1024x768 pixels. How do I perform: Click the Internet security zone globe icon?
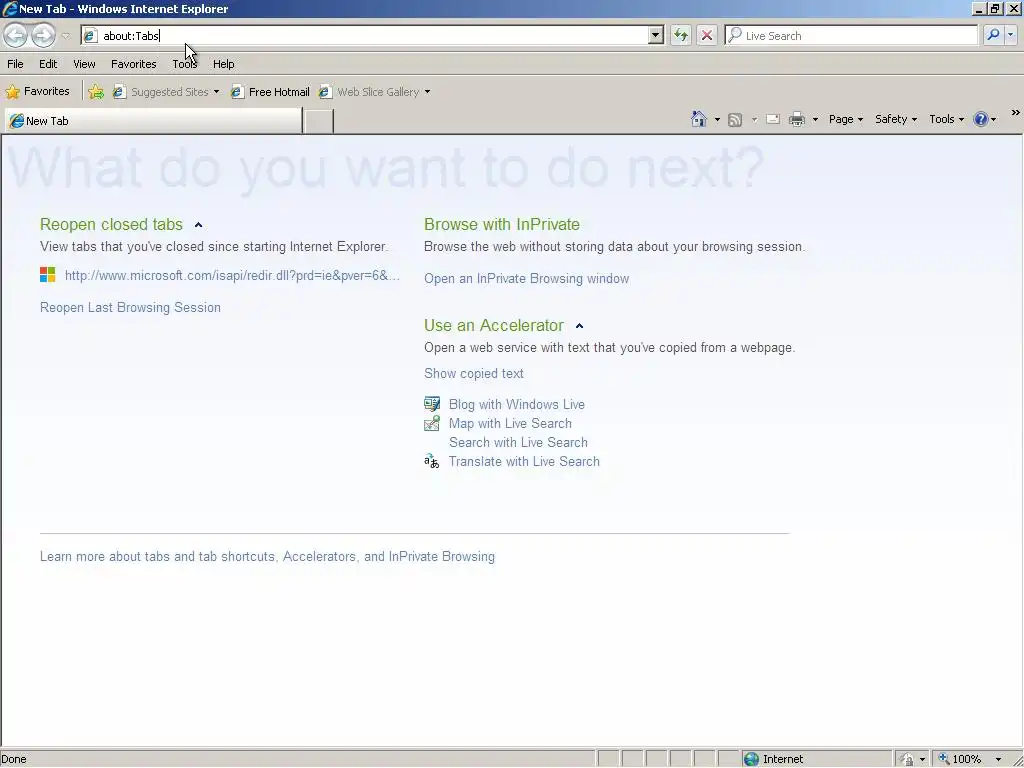[752, 759]
